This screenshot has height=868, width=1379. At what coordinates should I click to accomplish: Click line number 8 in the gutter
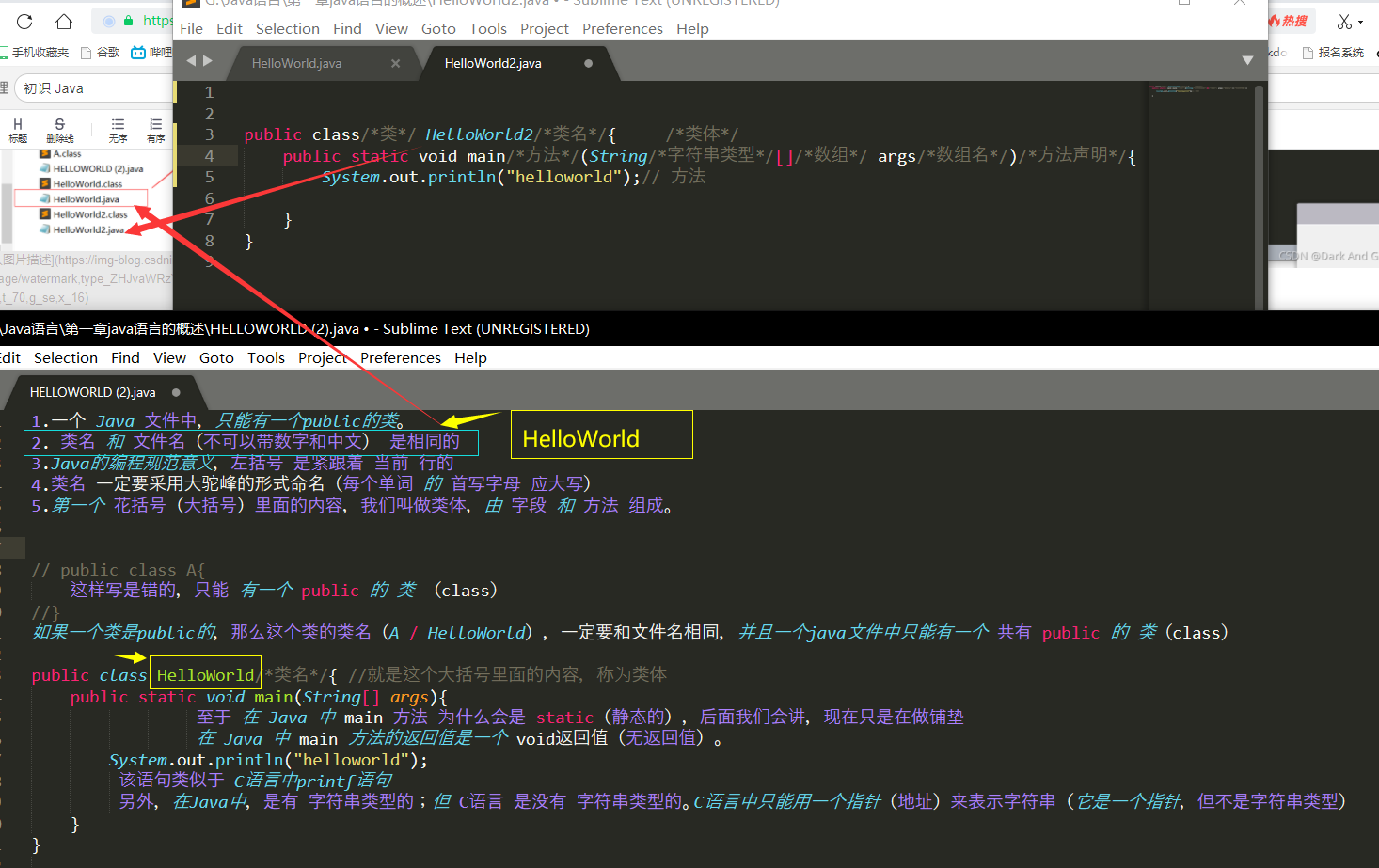tap(209, 241)
